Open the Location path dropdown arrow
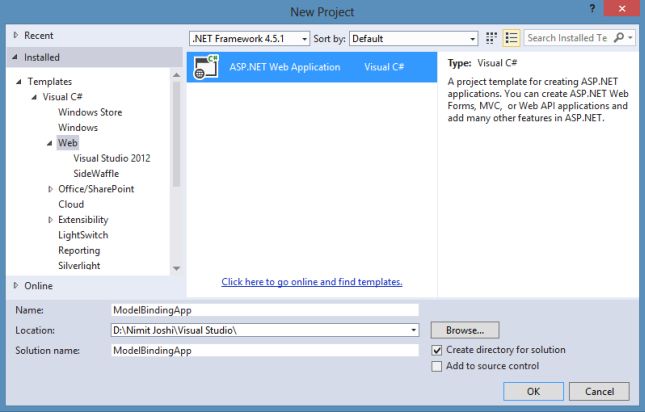645x412 pixels. tap(413, 330)
